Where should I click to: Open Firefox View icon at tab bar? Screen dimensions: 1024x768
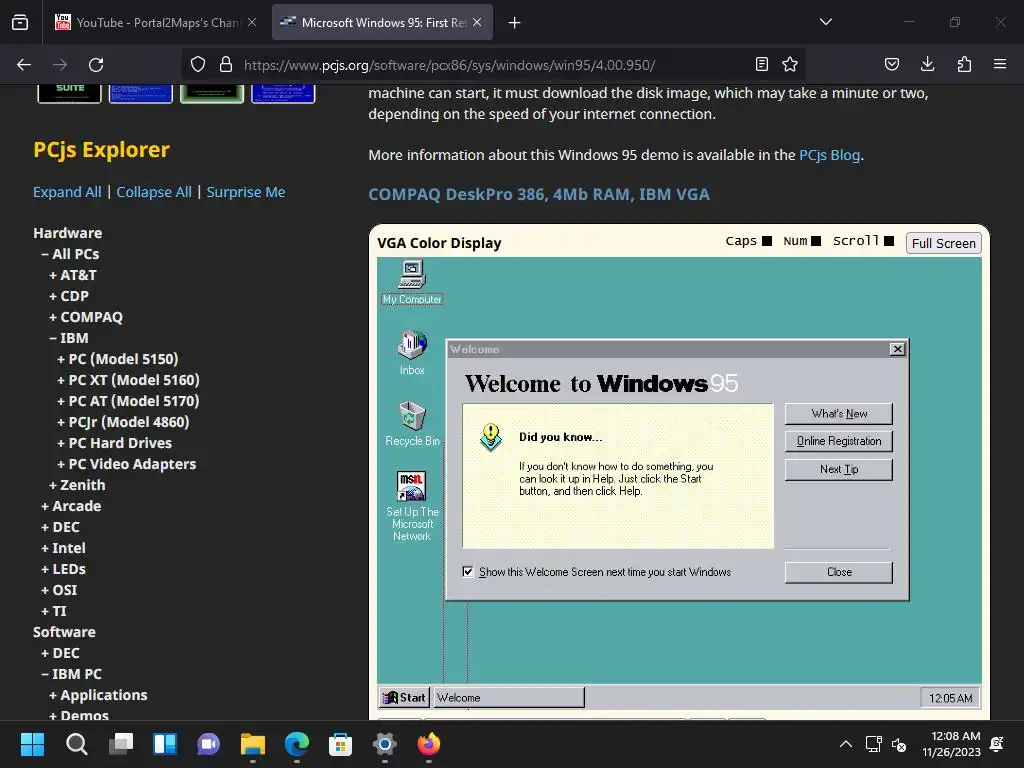pos(20,23)
